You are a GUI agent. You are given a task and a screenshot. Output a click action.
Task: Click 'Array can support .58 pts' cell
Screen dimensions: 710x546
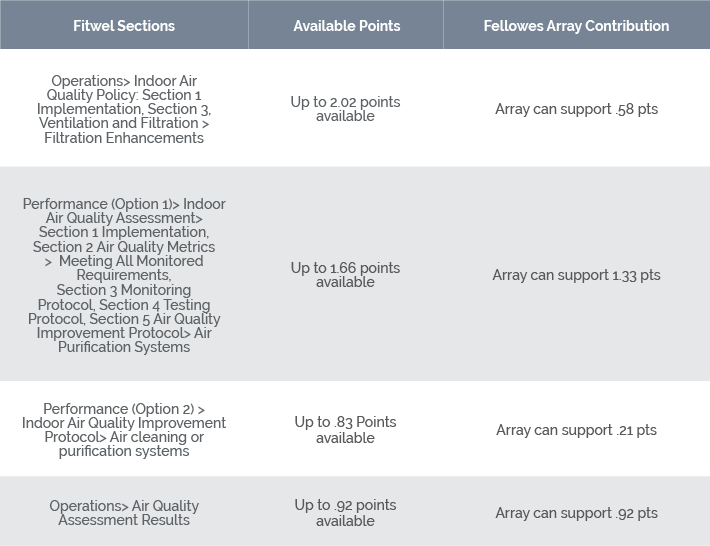[576, 109]
